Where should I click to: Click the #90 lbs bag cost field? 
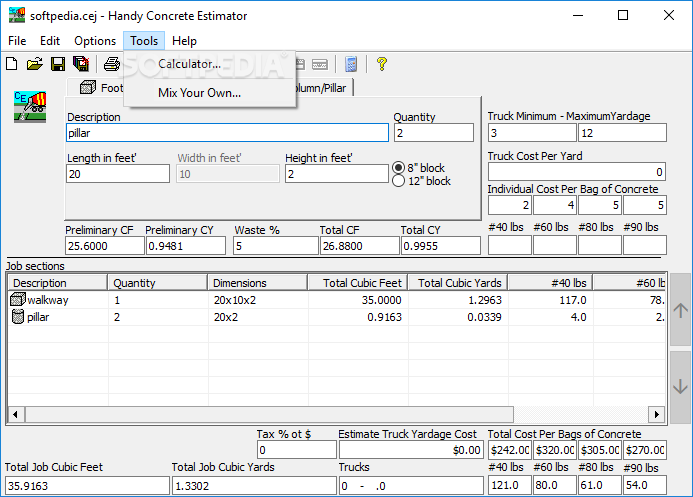click(x=645, y=205)
